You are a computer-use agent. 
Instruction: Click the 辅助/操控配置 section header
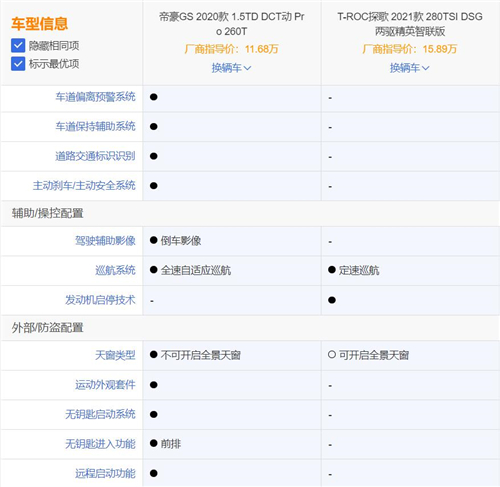(x=47, y=213)
